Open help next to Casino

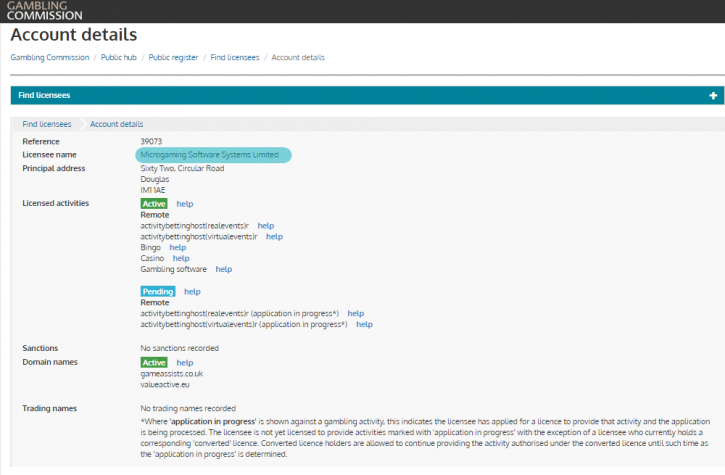tap(181, 259)
